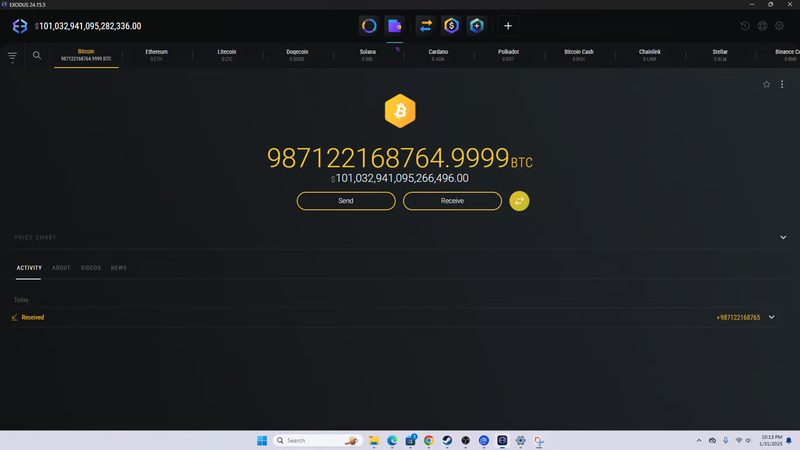
Task: Expand the Received transaction details
Action: pos(771,317)
